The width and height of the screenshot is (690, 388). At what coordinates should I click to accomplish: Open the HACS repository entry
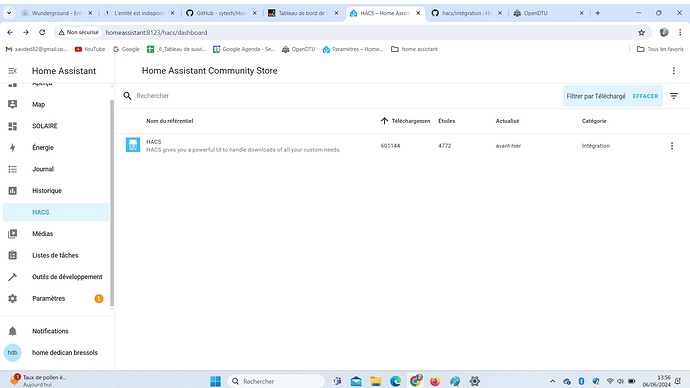click(x=243, y=146)
